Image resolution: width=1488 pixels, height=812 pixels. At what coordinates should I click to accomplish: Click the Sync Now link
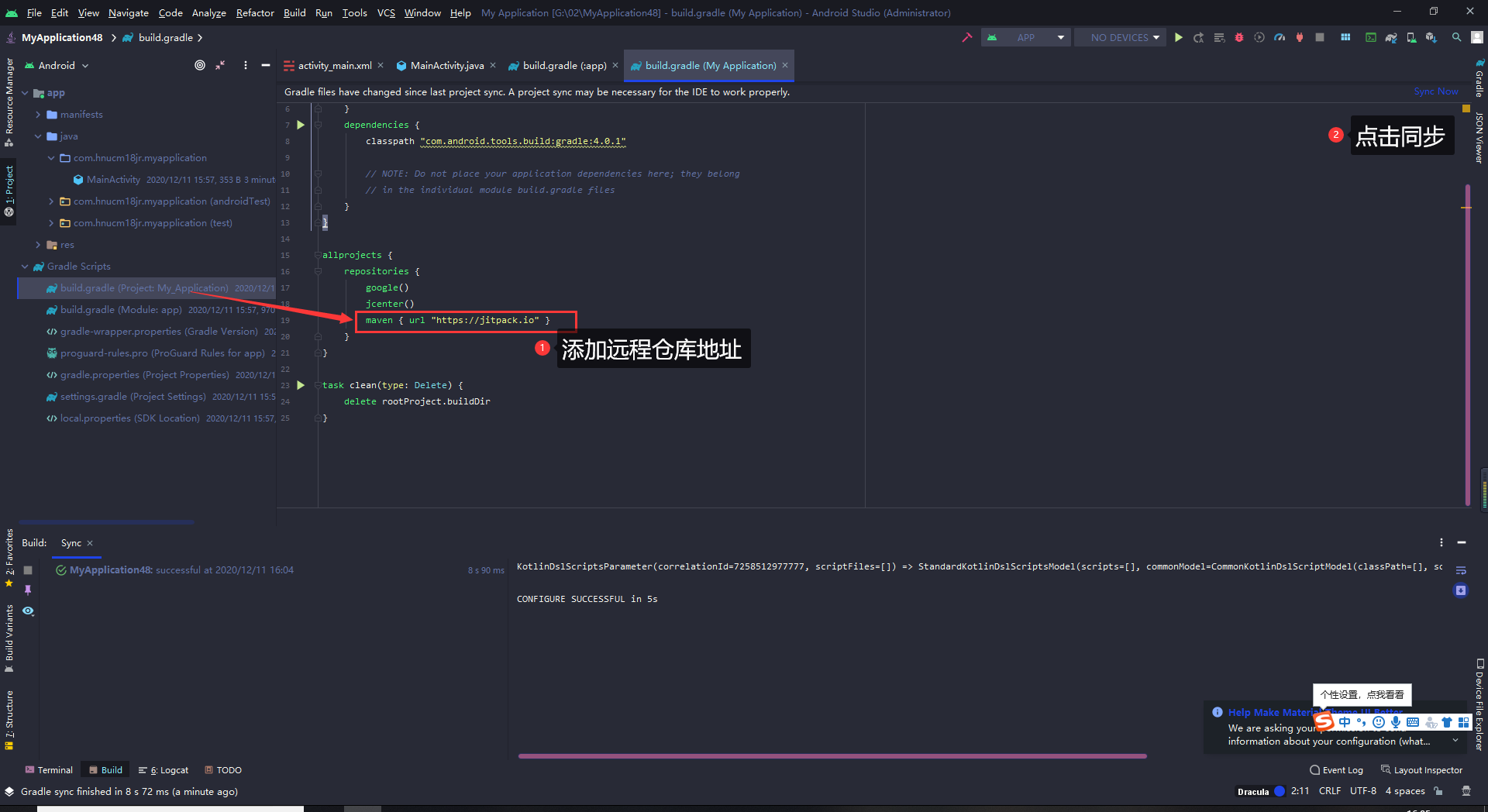[x=1435, y=91]
